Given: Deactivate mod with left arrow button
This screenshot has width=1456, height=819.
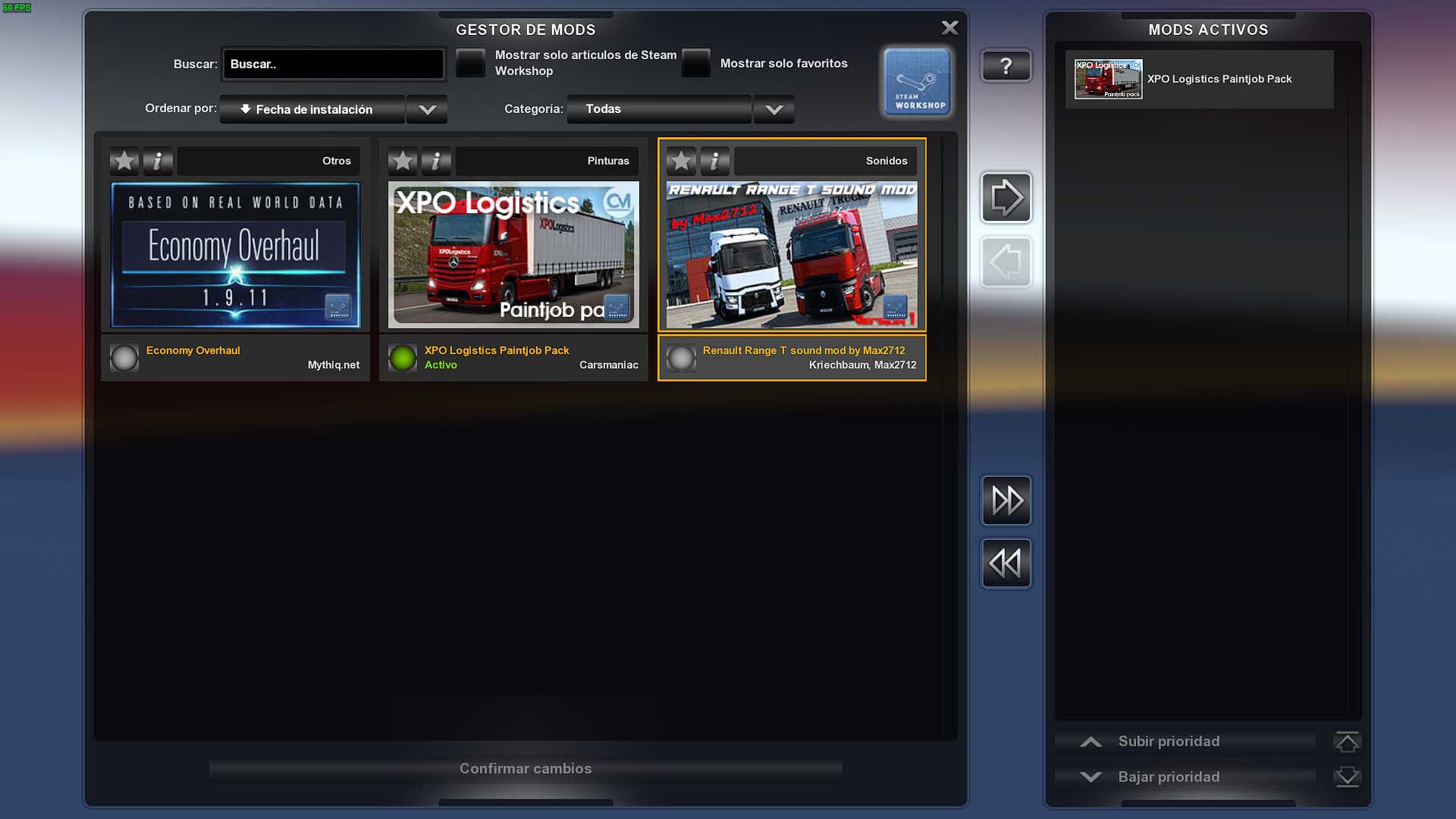Looking at the screenshot, I should pos(1006,262).
